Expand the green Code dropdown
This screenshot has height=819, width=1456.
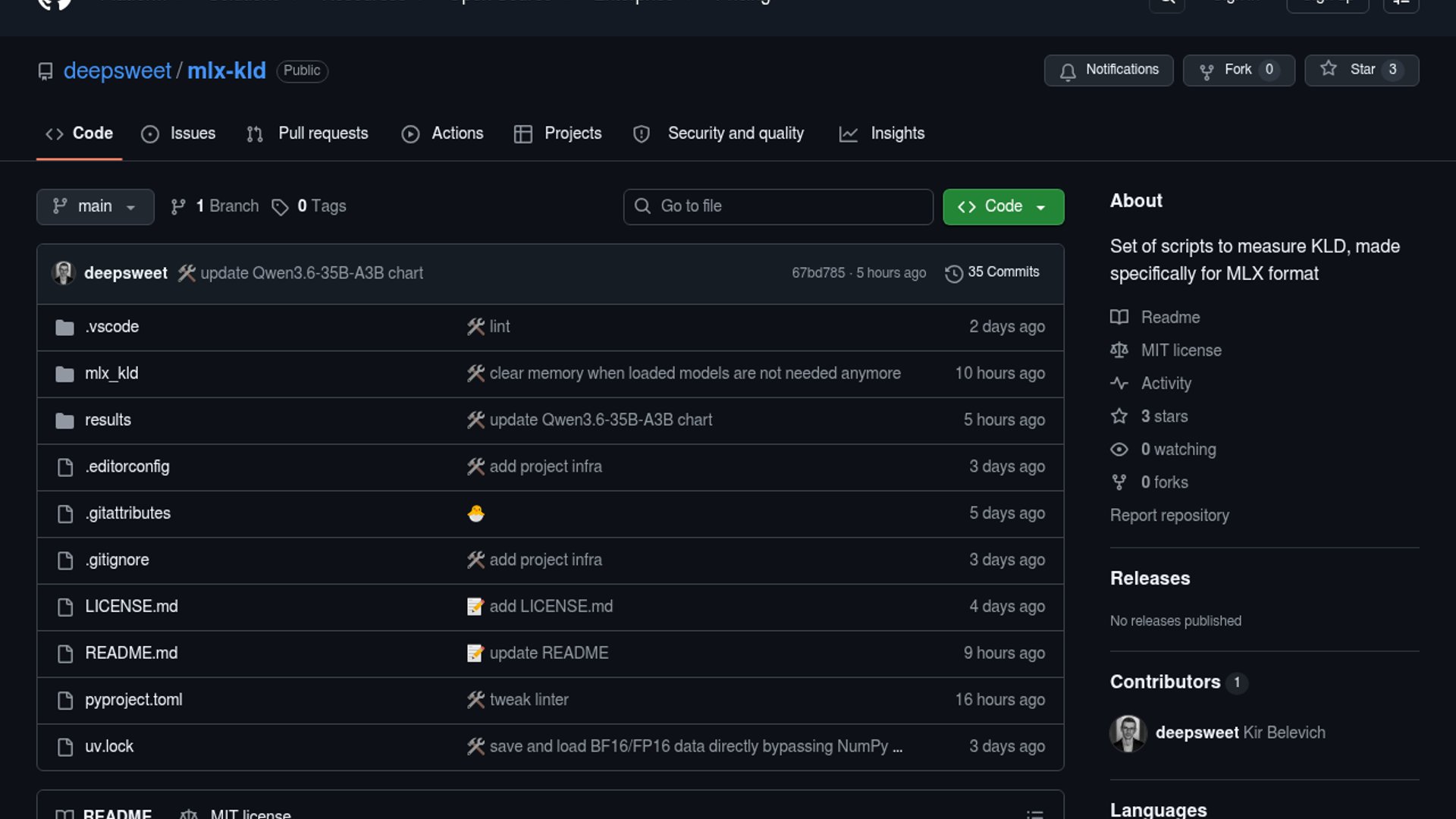(x=1003, y=206)
